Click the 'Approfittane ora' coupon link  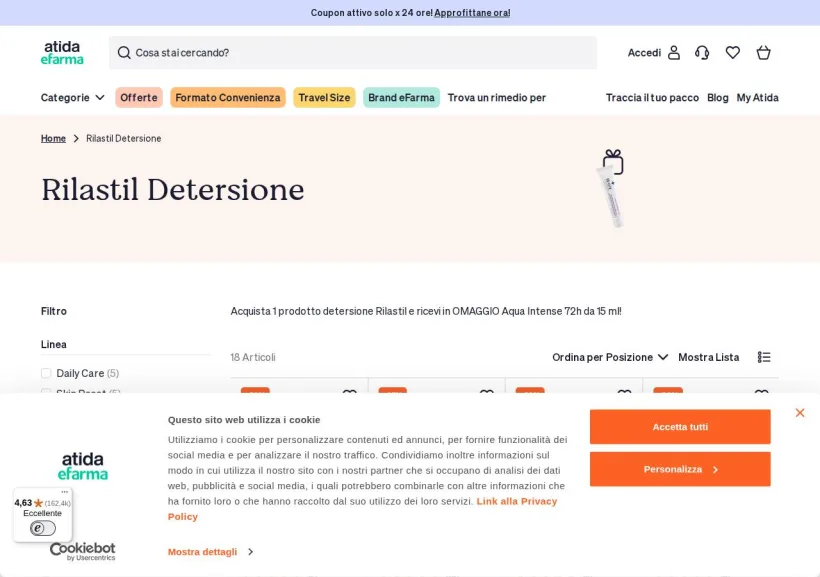pos(472,13)
